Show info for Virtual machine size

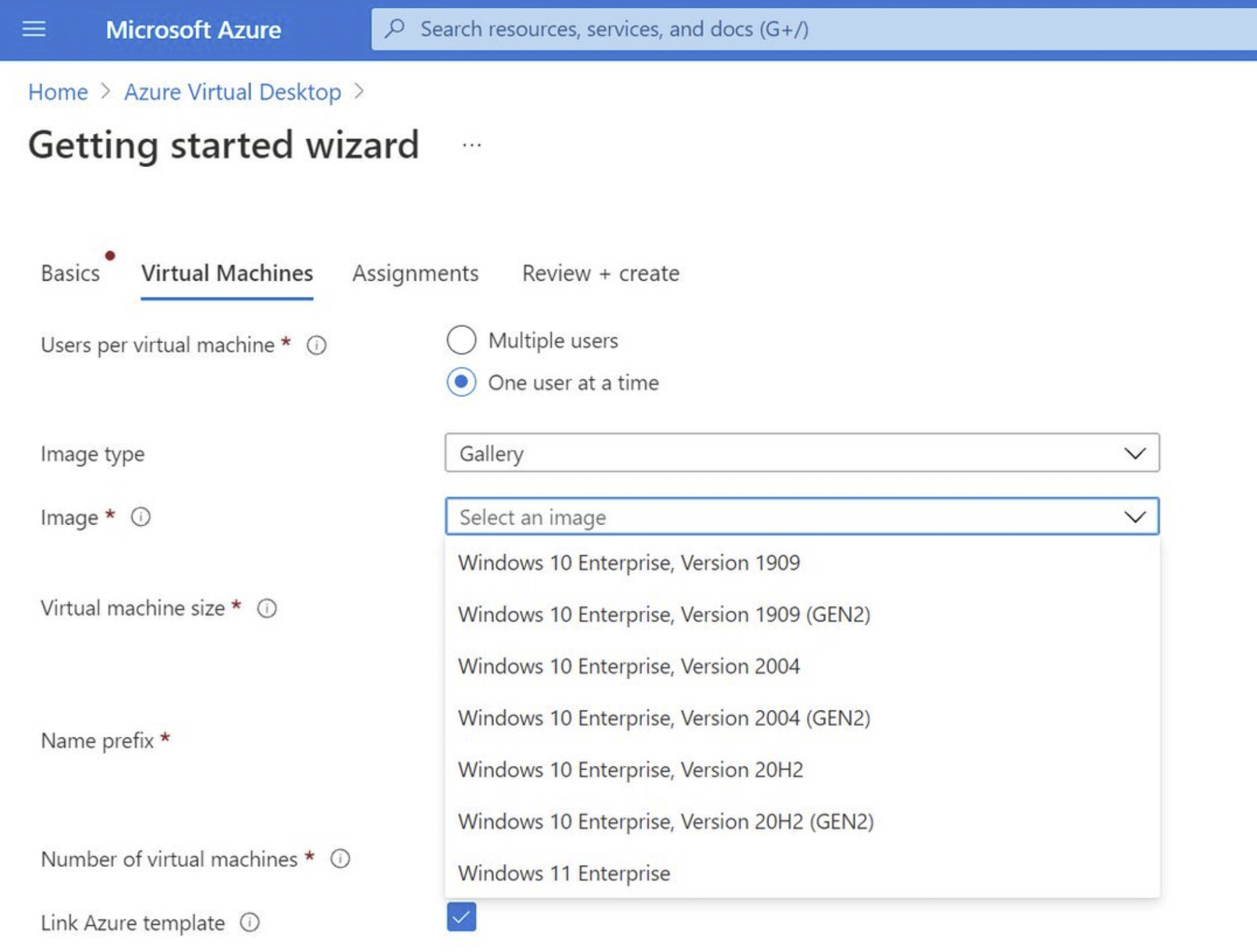tap(267, 608)
